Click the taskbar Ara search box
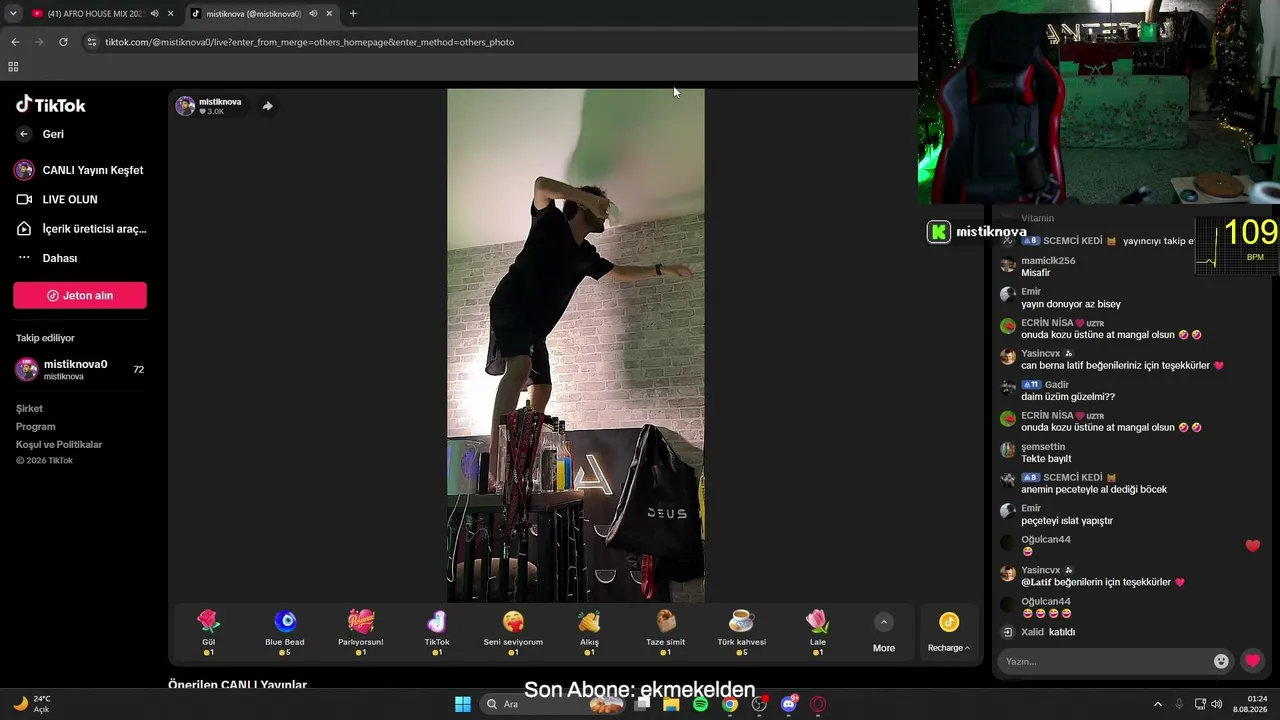Image resolution: width=1280 pixels, height=720 pixels. (x=552, y=704)
